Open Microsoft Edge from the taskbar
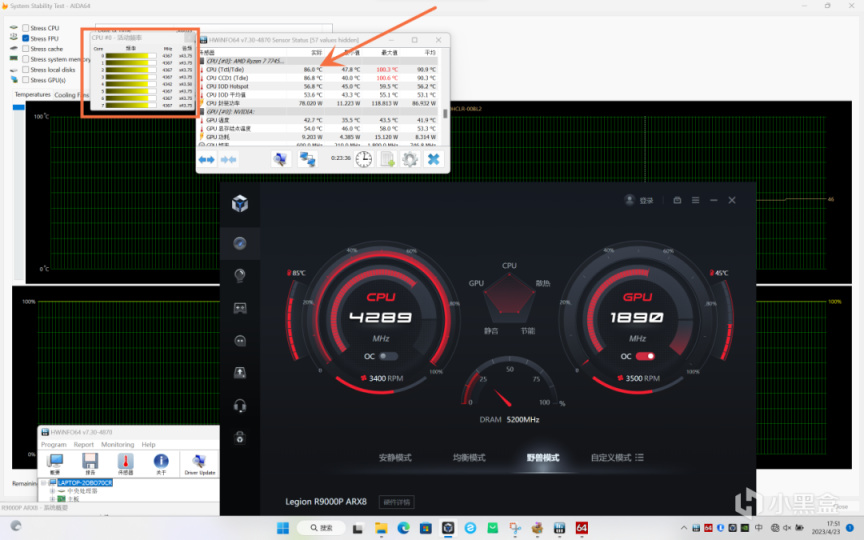864x540 pixels. click(403, 528)
